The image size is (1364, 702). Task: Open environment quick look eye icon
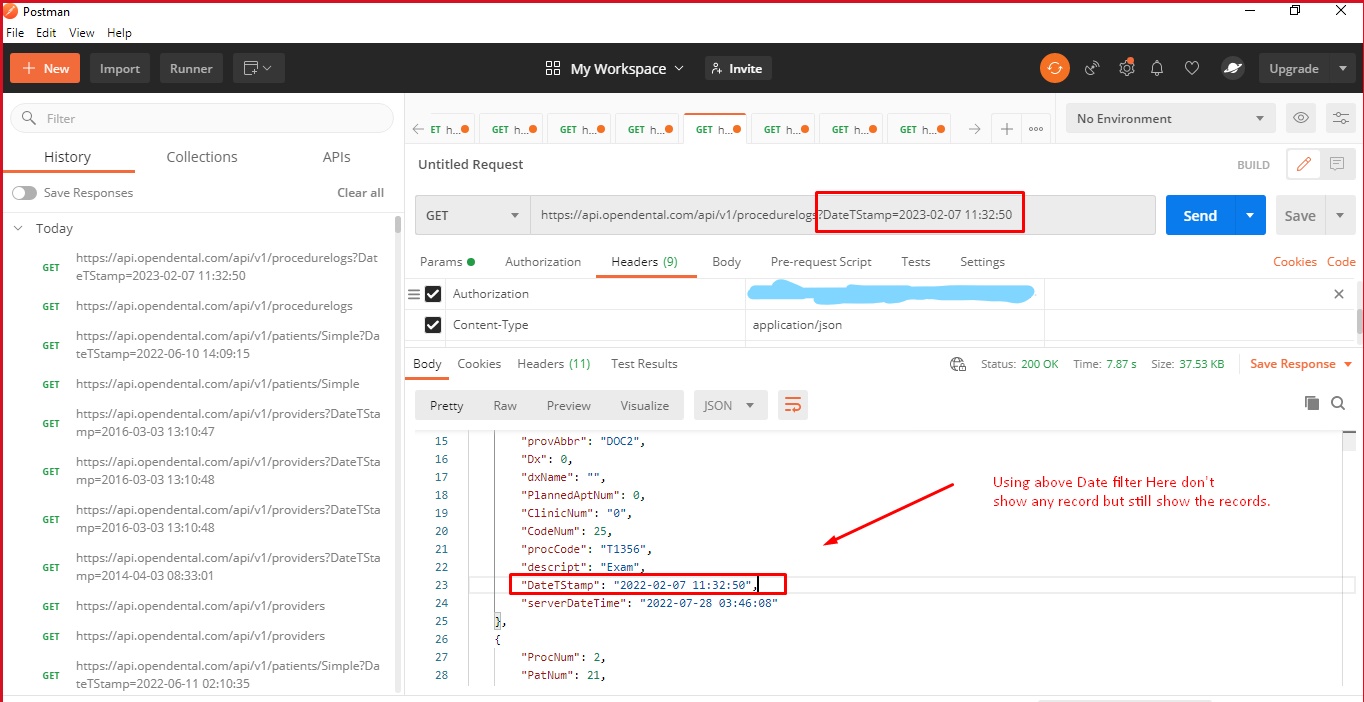pos(1301,118)
